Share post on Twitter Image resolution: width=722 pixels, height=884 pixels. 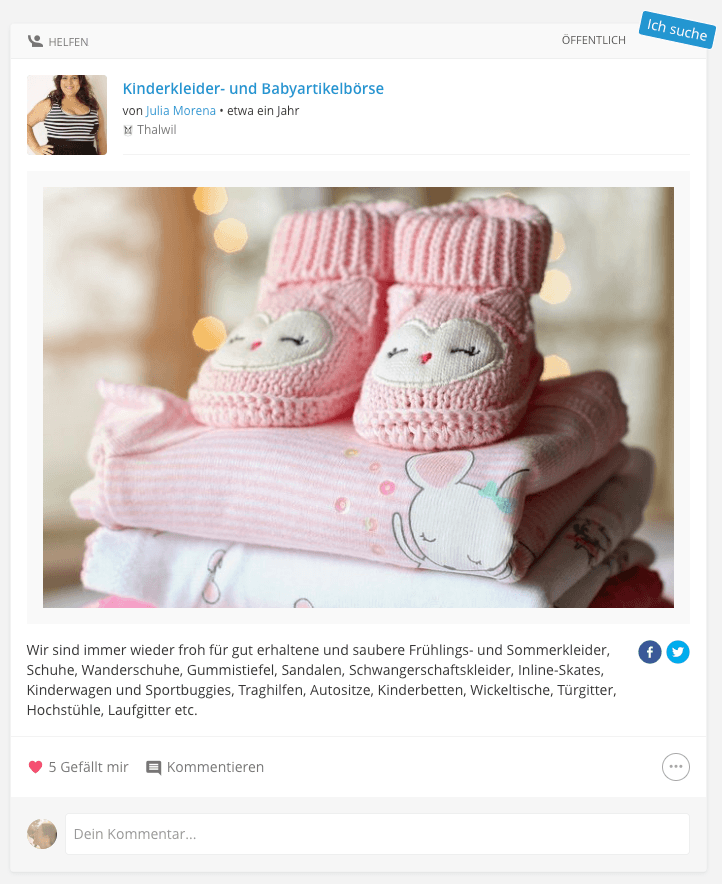pyautogui.click(x=678, y=652)
